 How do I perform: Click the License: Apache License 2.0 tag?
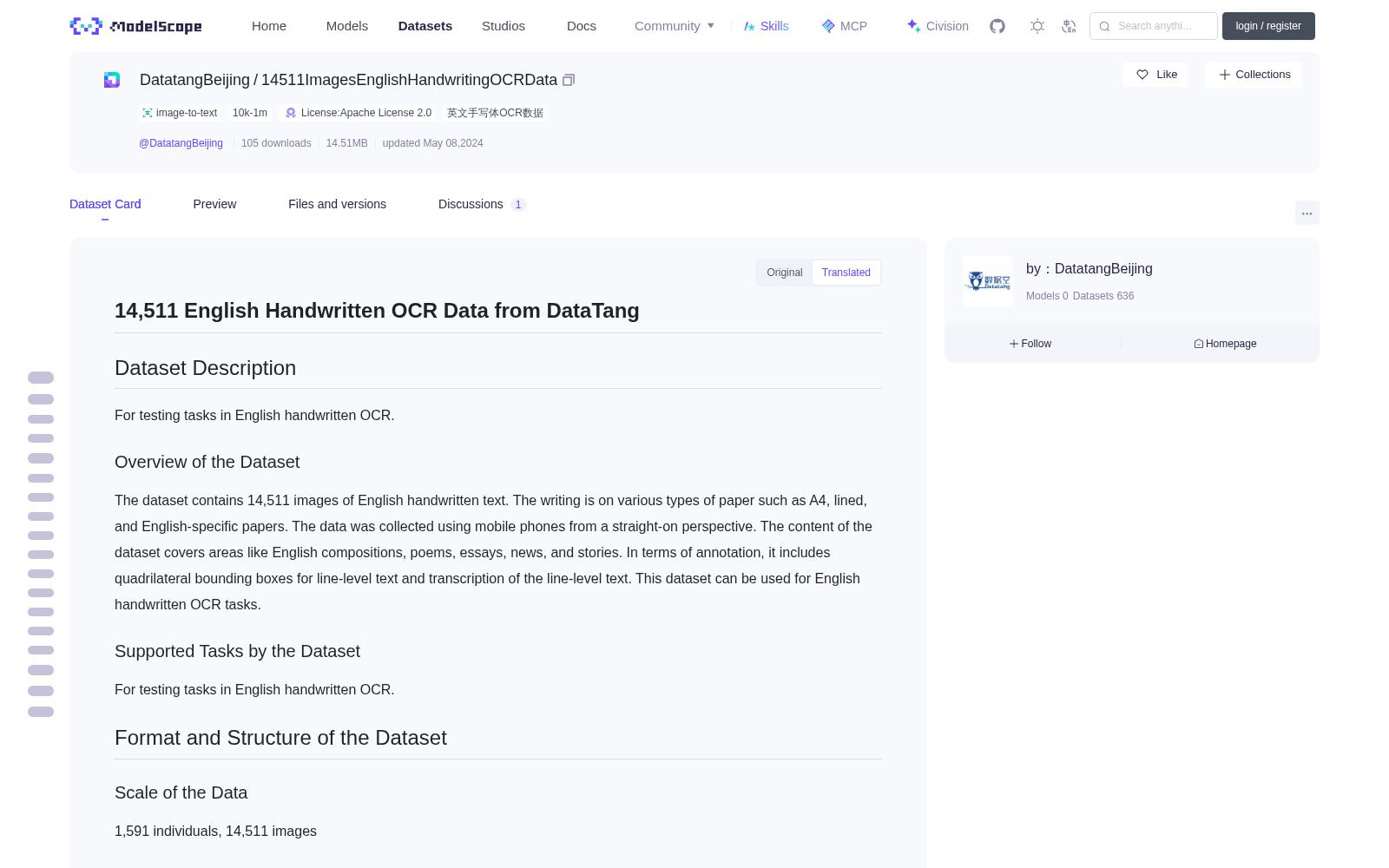point(359,113)
